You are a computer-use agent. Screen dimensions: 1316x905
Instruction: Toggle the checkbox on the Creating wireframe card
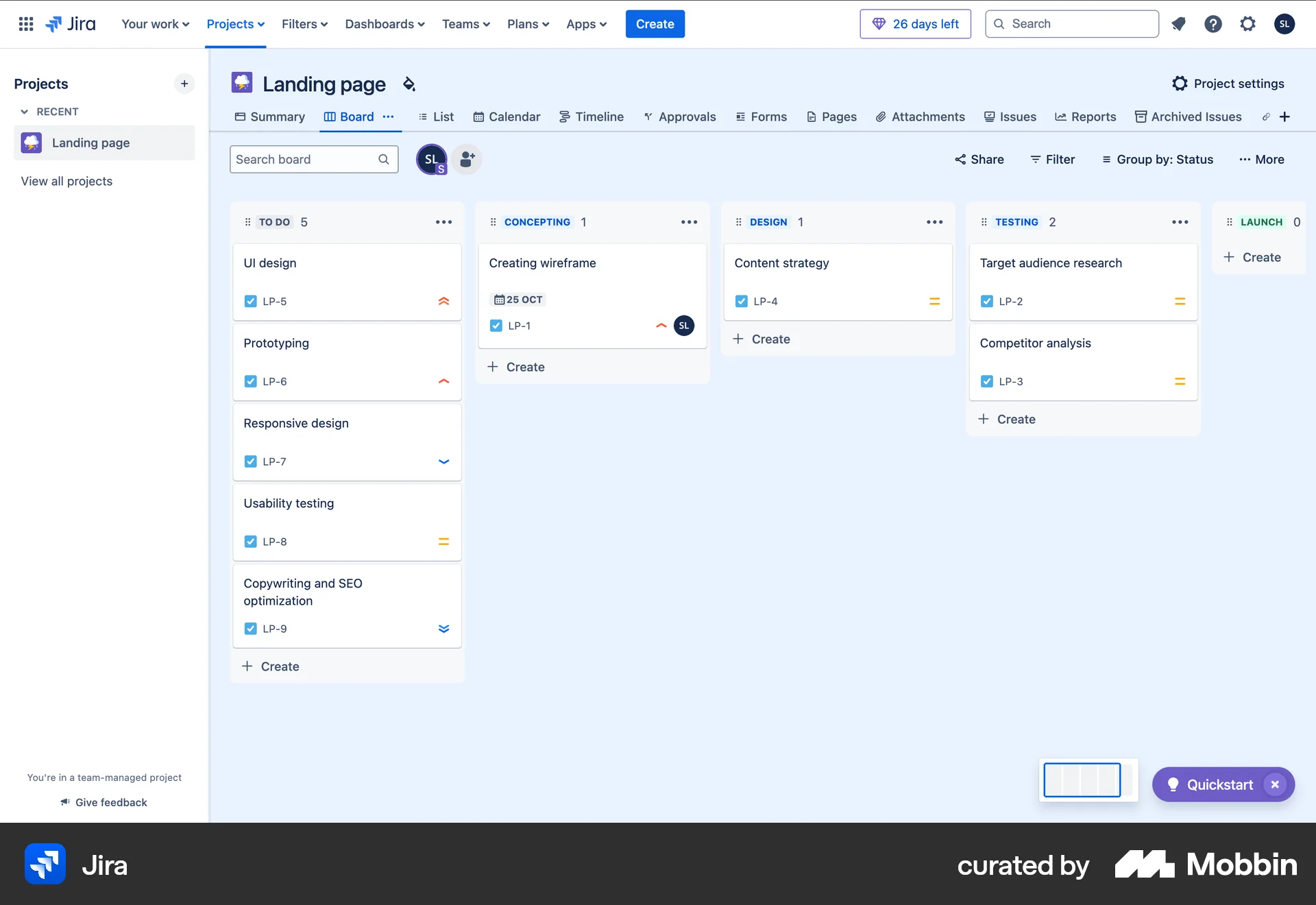(x=496, y=326)
